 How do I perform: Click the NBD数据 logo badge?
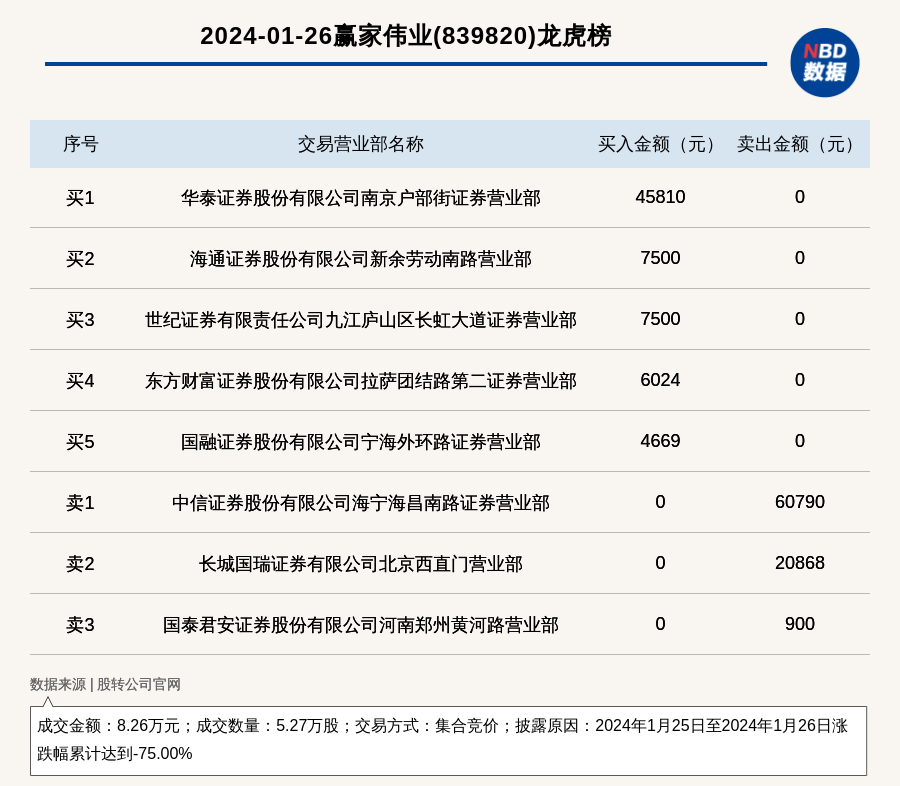click(x=824, y=63)
